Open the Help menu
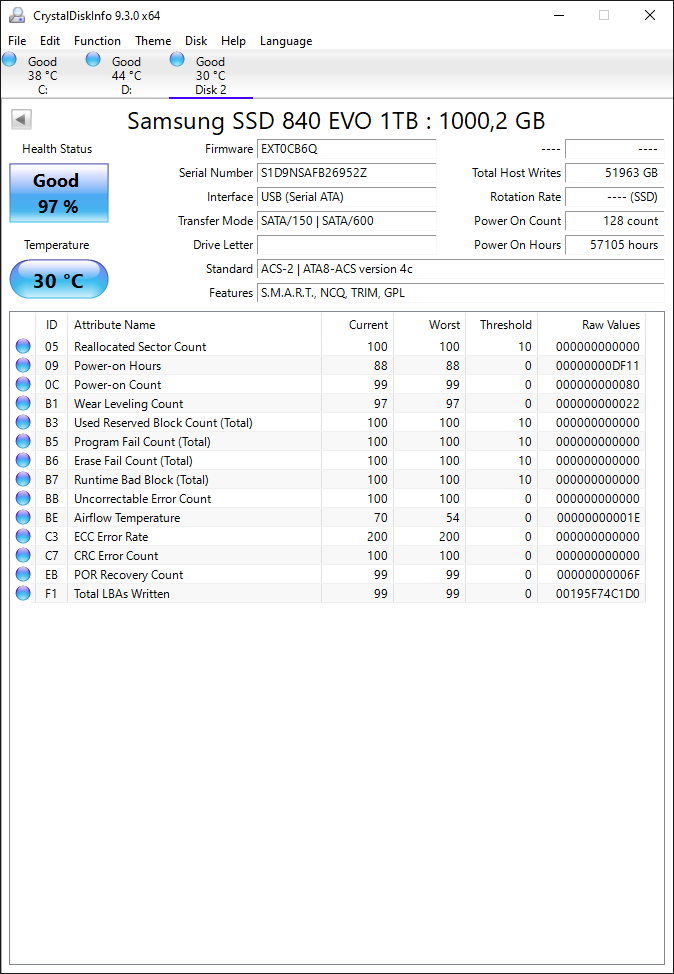This screenshot has height=974, width=674. pyautogui.click(x=234, y=41)
